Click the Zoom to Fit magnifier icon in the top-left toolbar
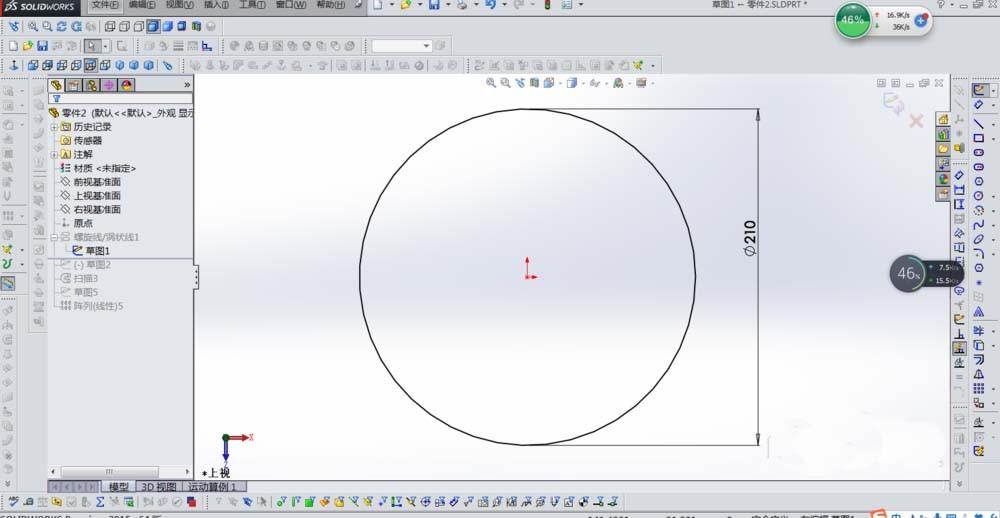 point(32,27)
